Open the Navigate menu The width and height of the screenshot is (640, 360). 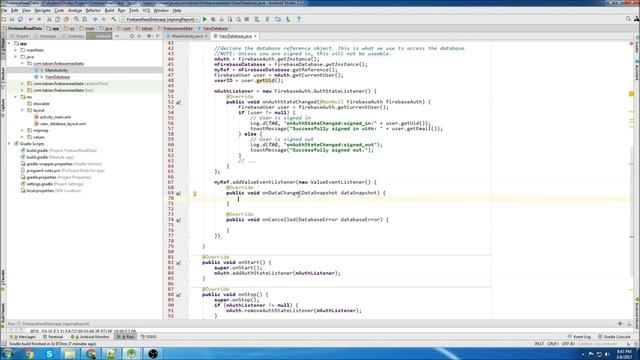(42, 10)
